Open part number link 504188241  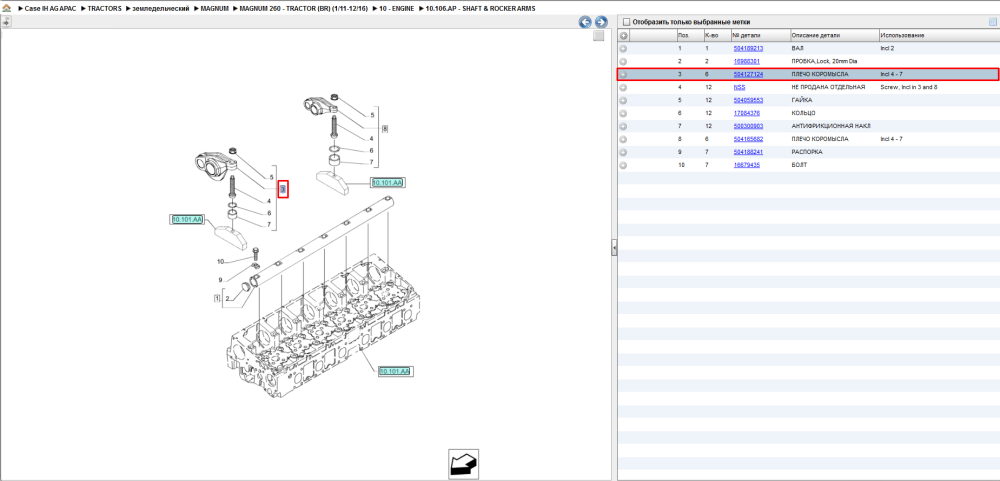[748, 152]
